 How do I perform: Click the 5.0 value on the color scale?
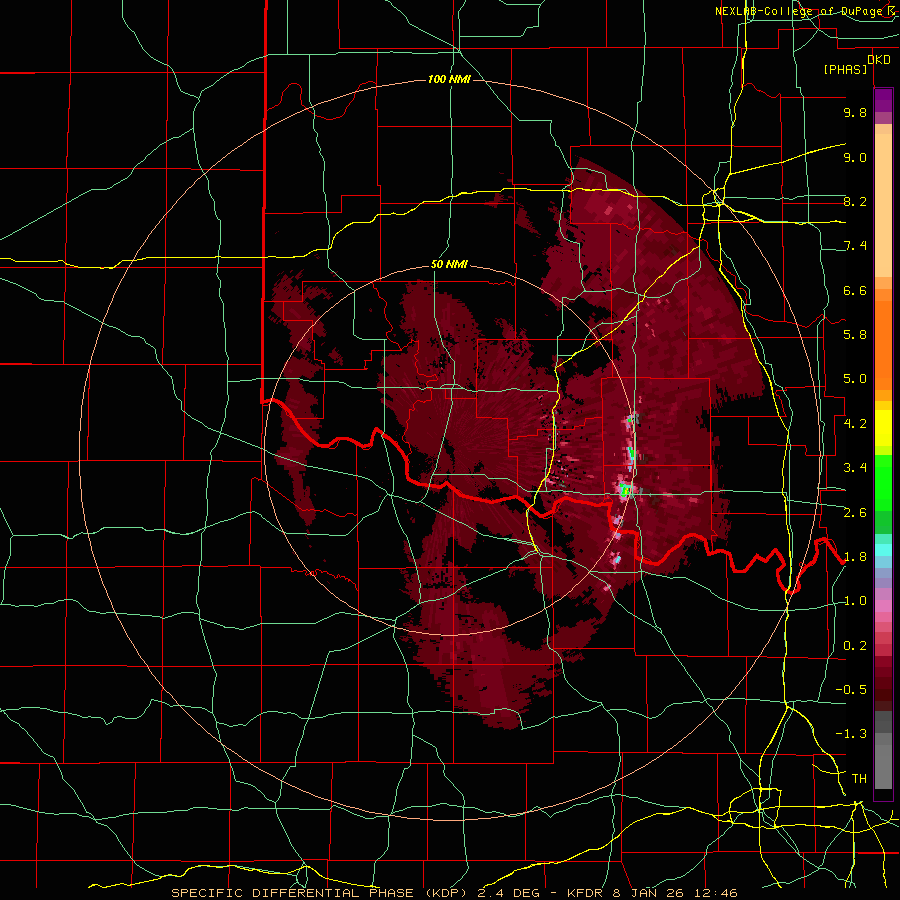[855, 379]
